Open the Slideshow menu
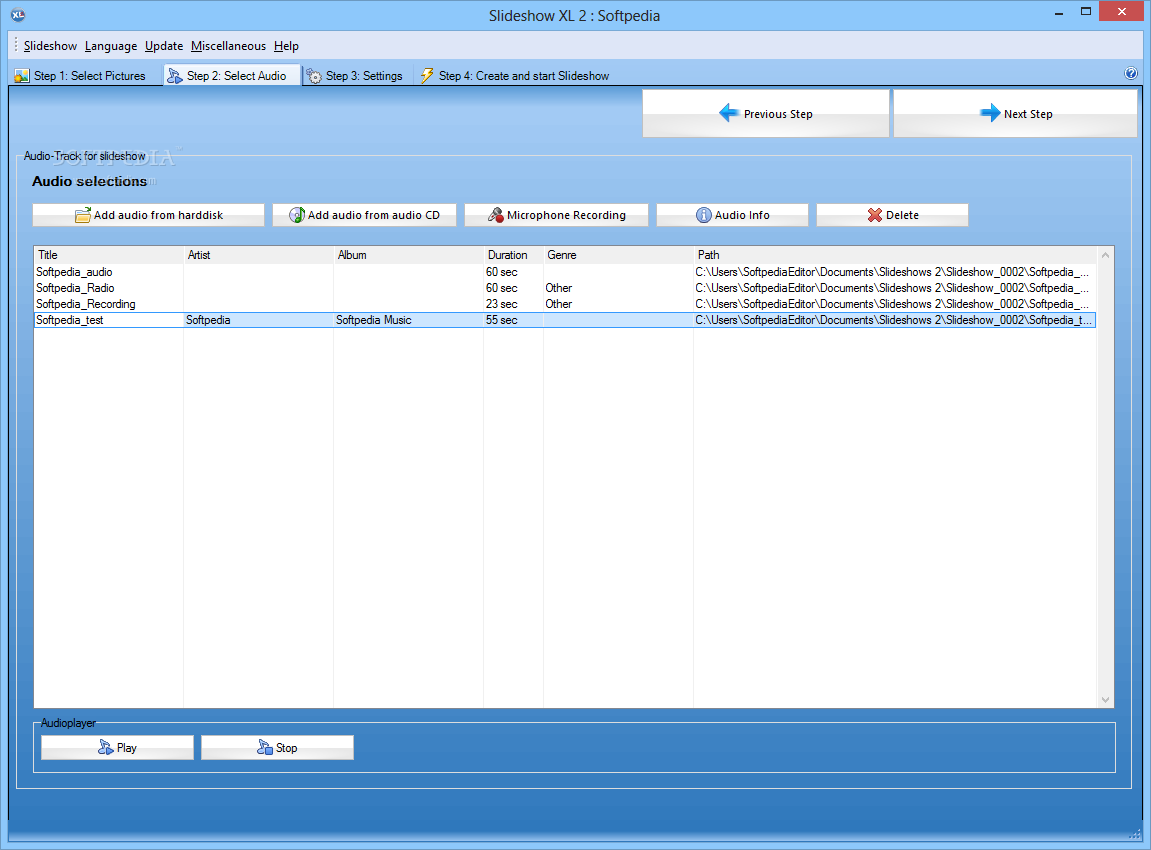 (x=50, y=46)
